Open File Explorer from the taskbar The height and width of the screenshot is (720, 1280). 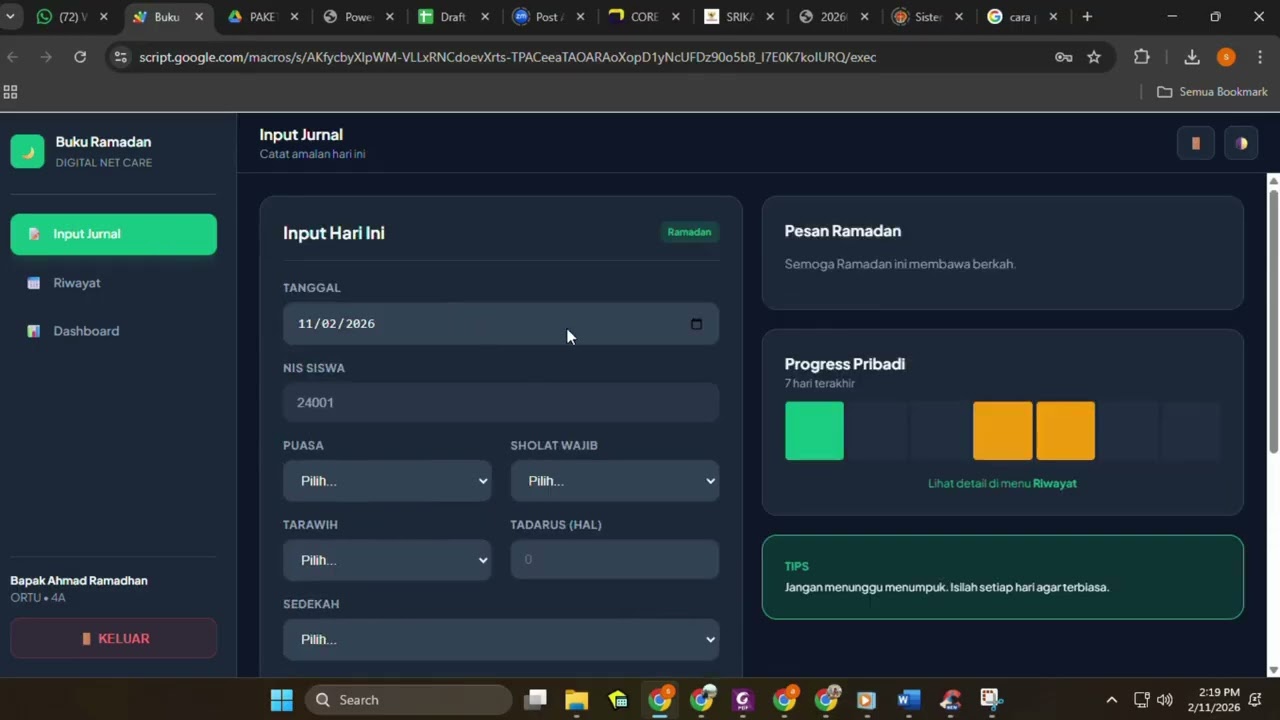point(577,700)
